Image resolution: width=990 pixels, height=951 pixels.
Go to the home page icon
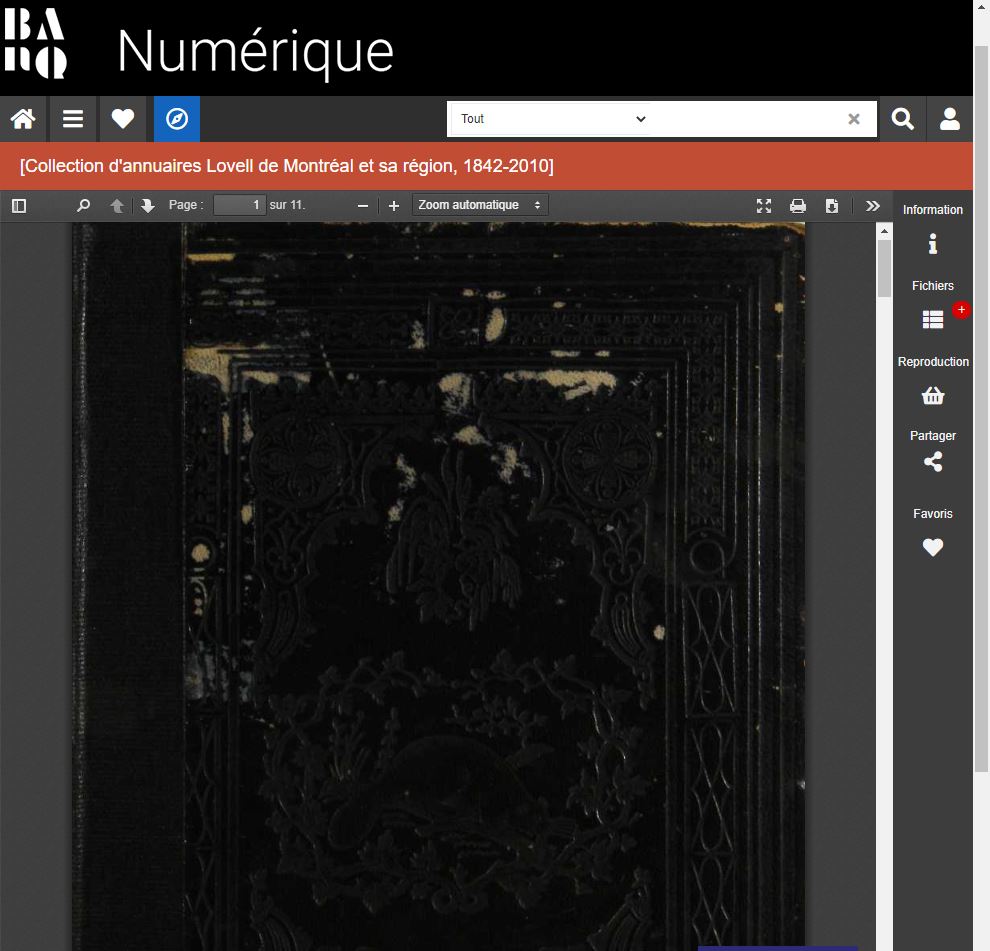(23, 119)
